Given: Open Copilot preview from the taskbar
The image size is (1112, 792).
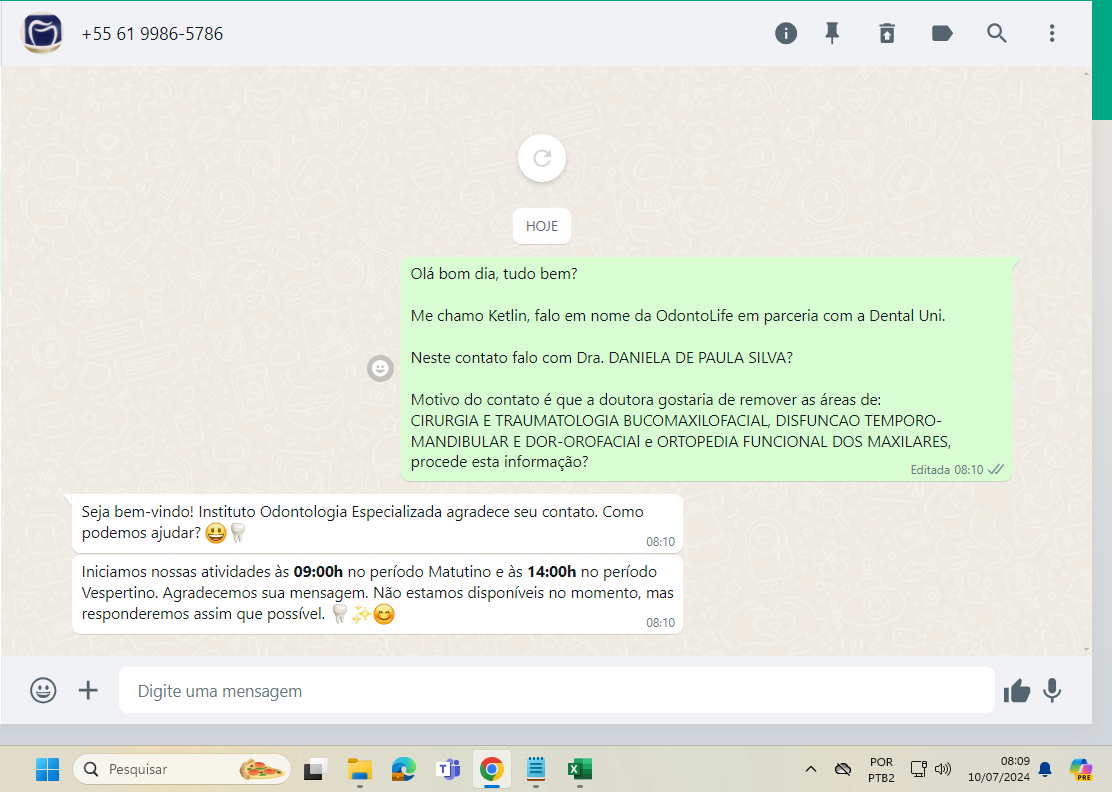Looking at the screenshot, I should coord(1081,769).
